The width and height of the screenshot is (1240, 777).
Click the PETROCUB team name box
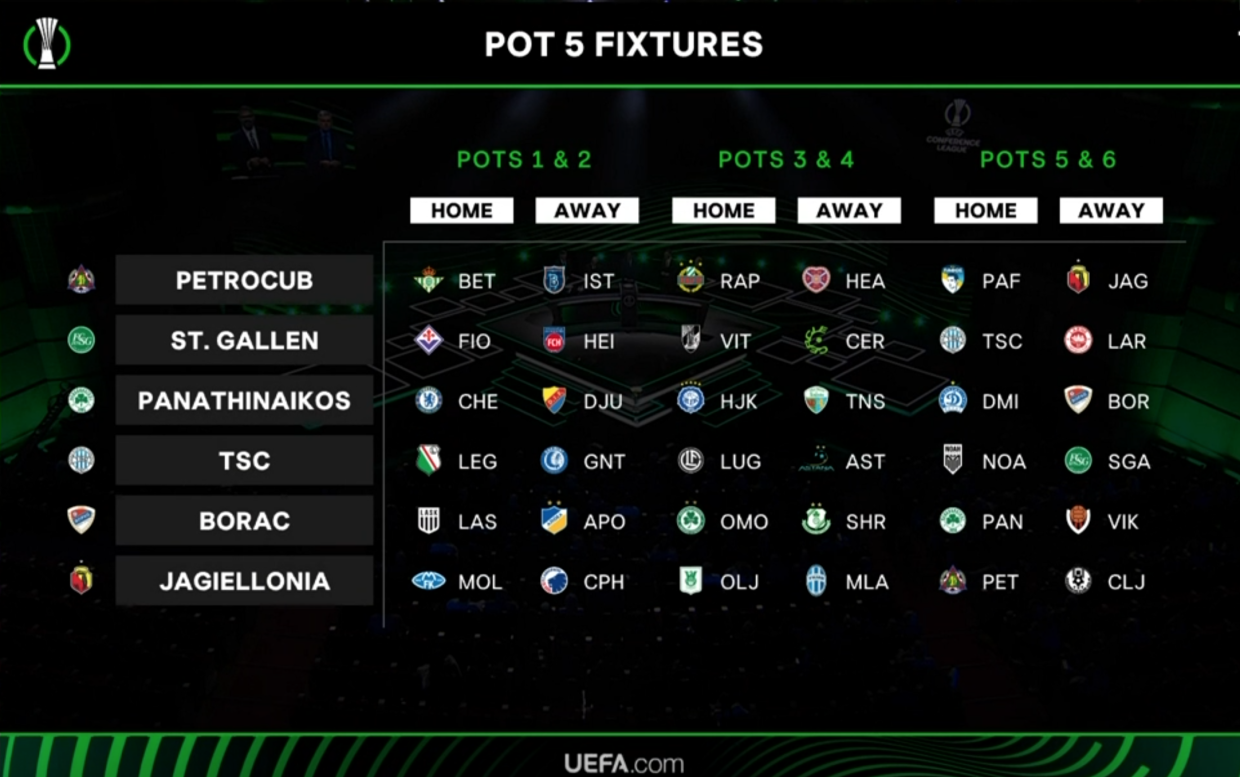click(244, 280)
